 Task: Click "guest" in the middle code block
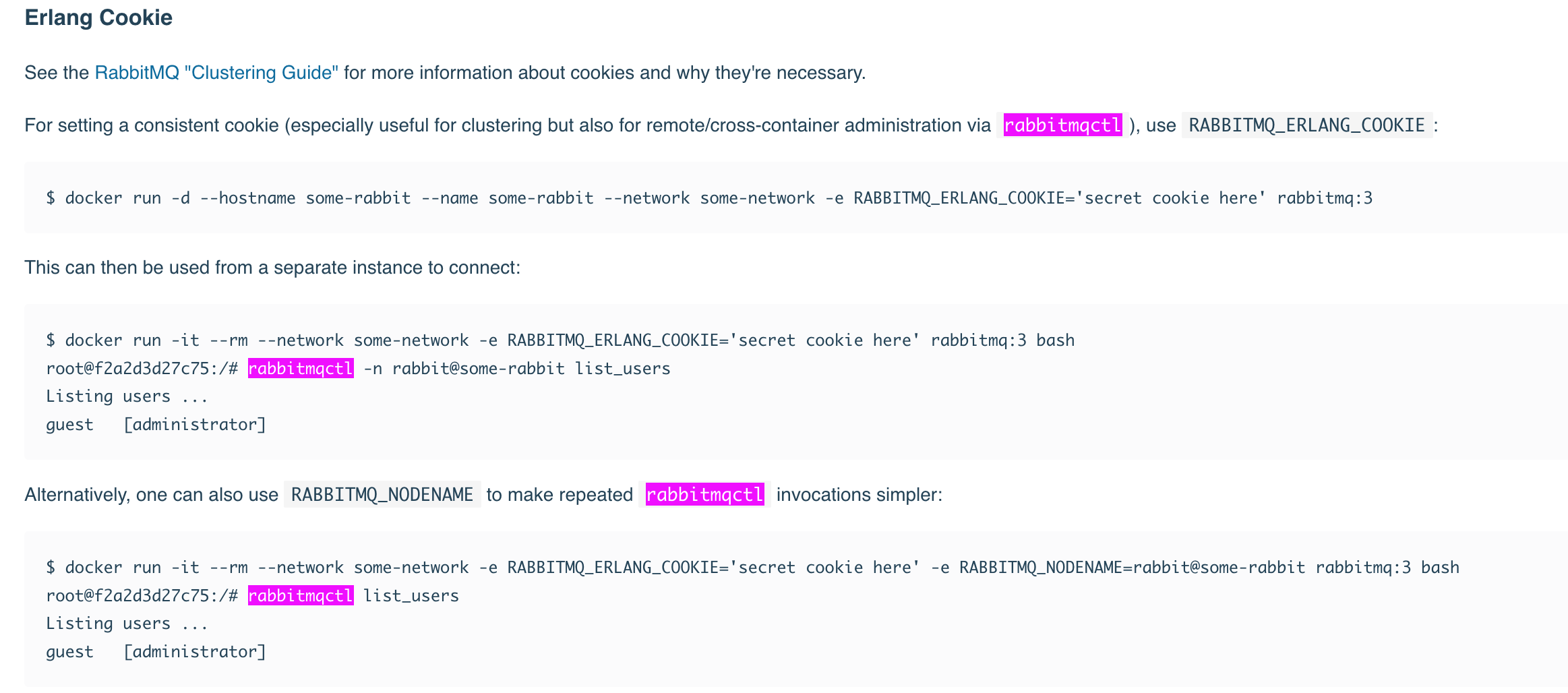(x=69, y=425)
